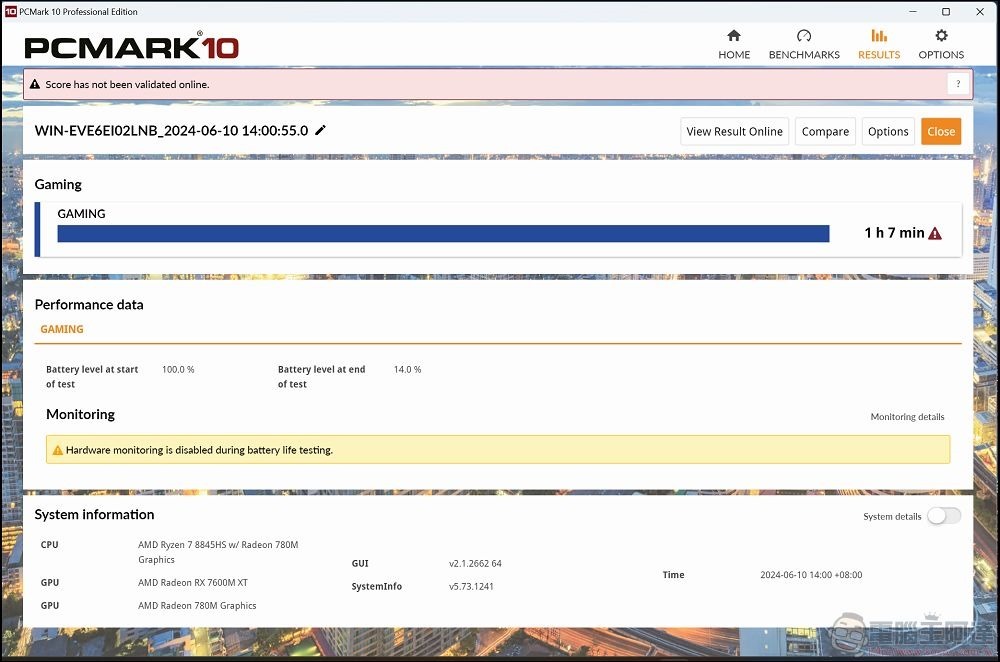Click warning triangle next to 1 h 7 min
The height and width of the screenshot is (662, 1000).
(x=935, y=233)
